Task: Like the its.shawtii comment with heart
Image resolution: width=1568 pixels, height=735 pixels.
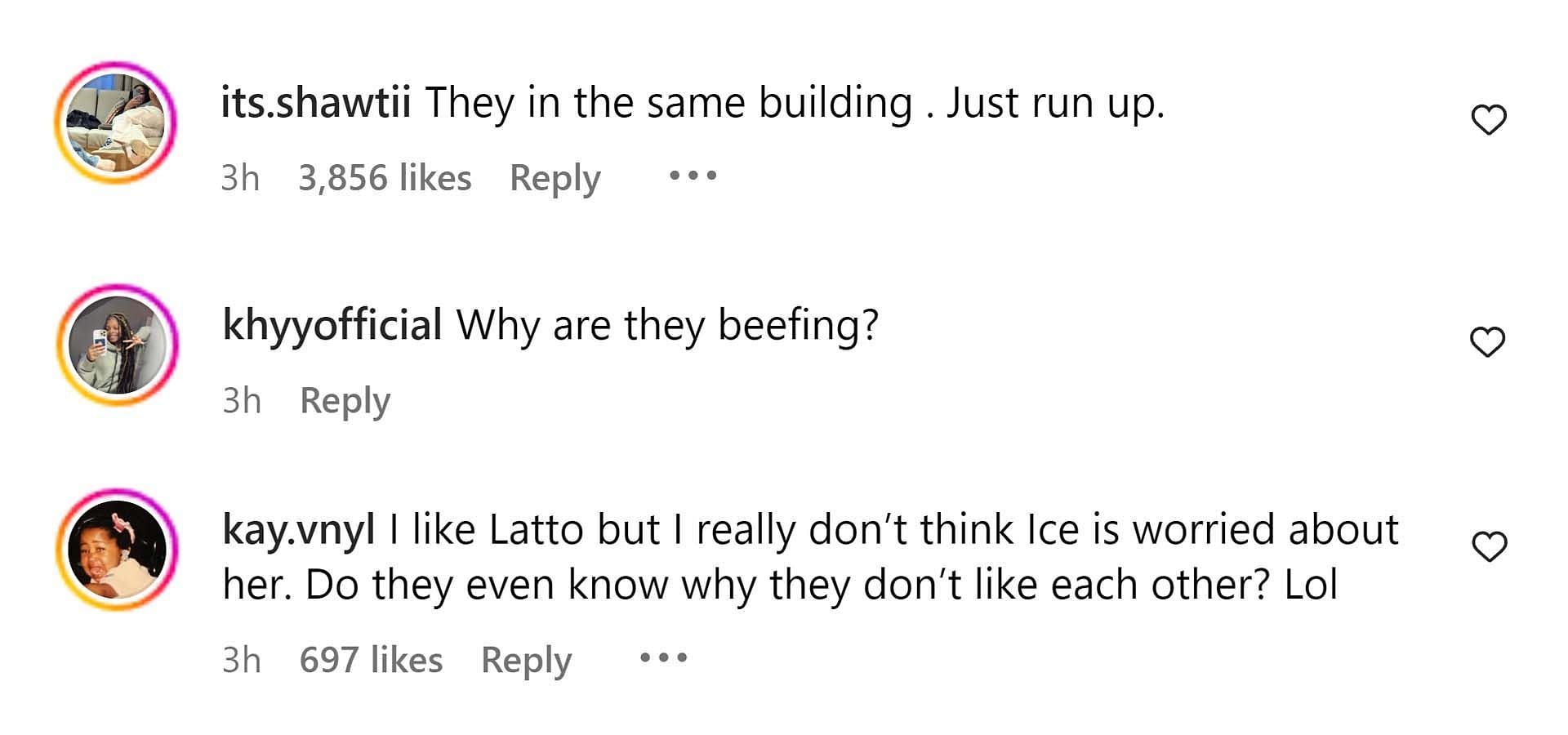Action: pos(1488,120)
